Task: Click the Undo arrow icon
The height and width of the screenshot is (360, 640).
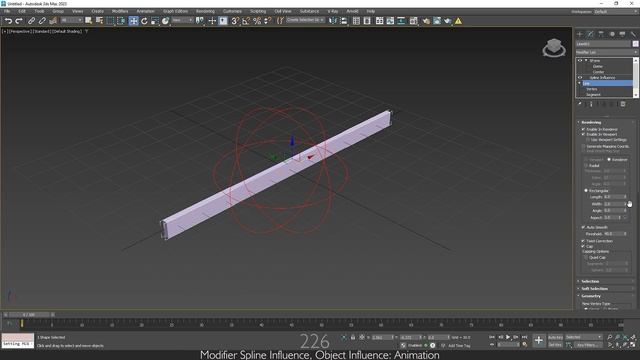Action: (8, 21)
